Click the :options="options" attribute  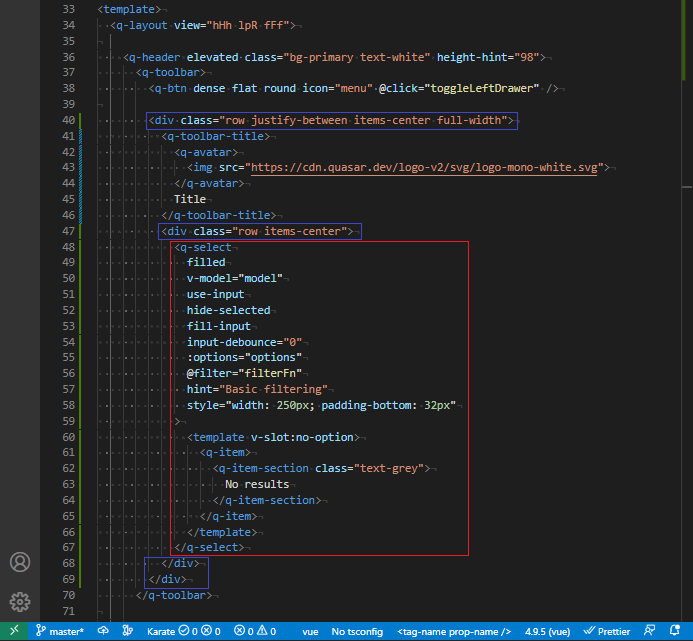(x=244, y=357)
